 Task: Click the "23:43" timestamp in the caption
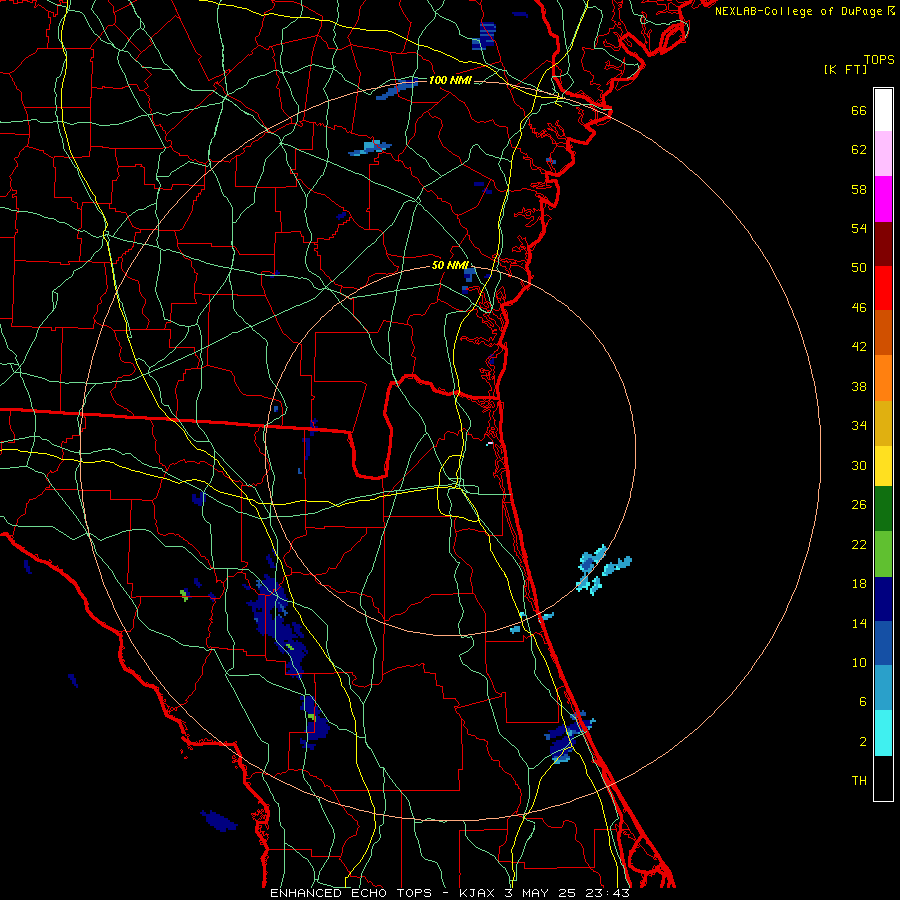(608, 893)
